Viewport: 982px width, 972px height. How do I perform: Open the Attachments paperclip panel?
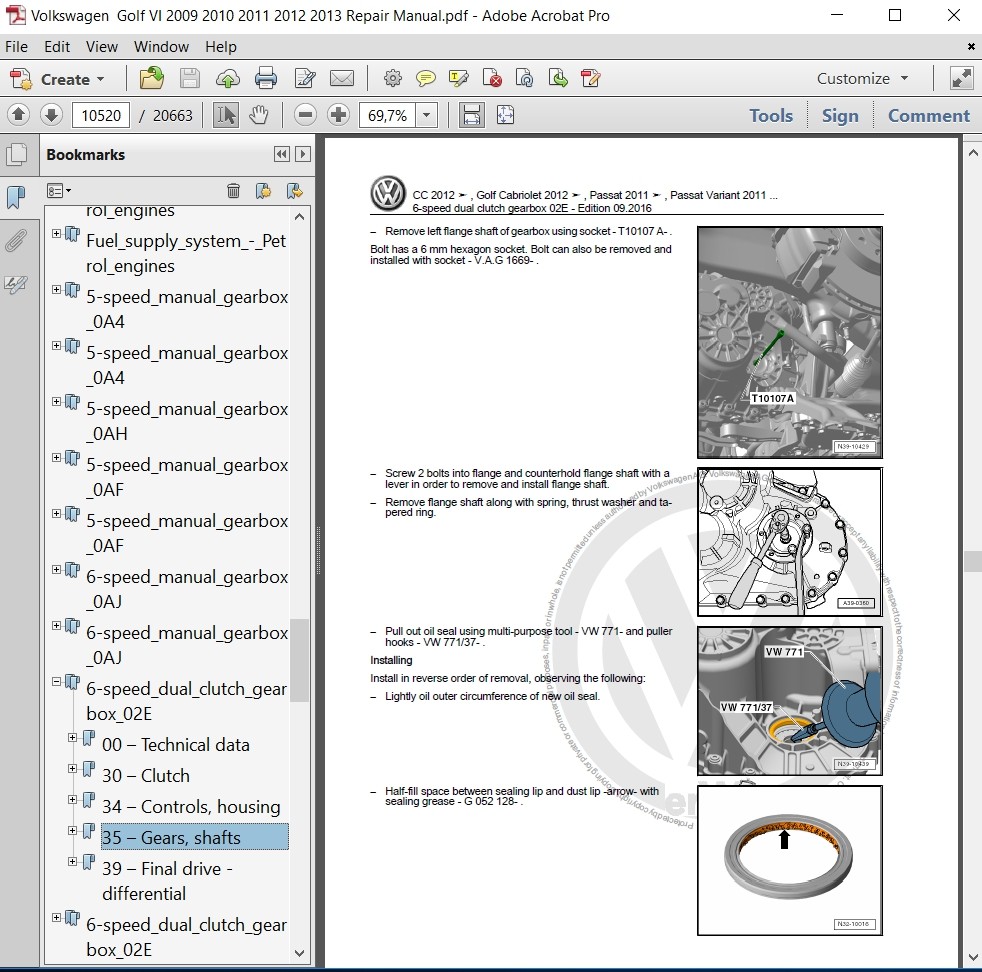pos(16,240)
